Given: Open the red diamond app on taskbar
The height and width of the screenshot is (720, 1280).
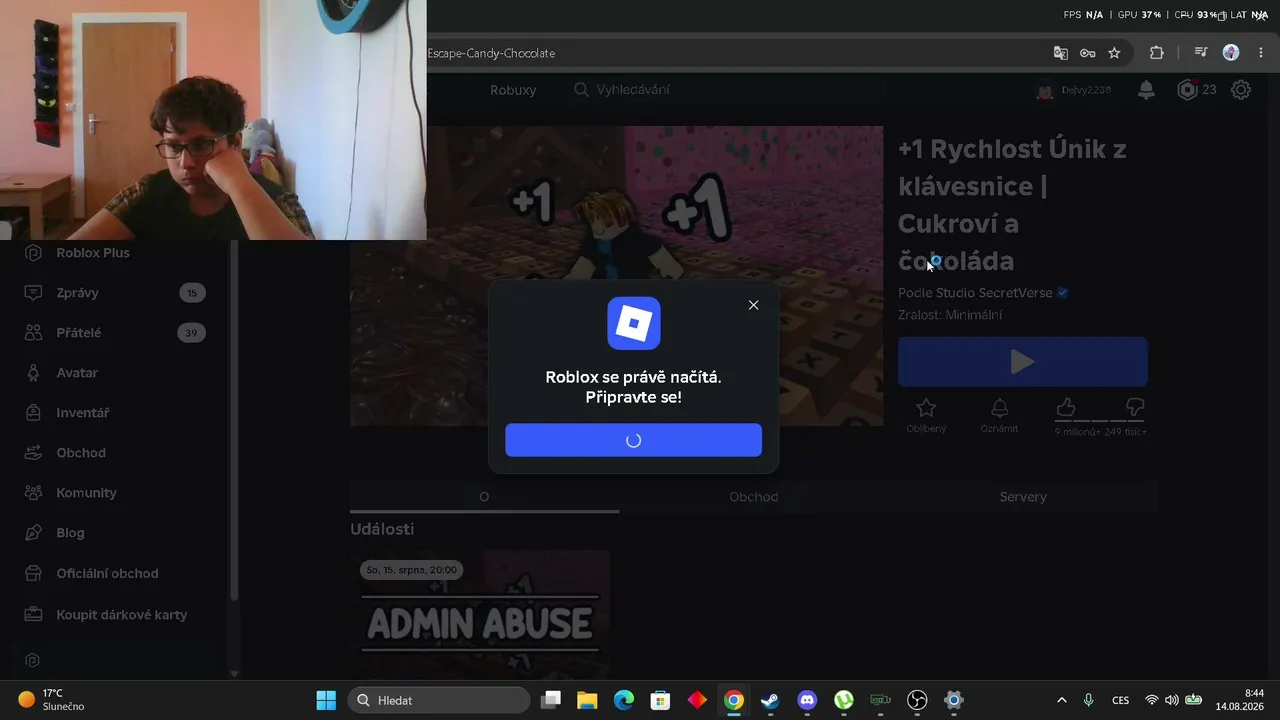Looking at the screenshot, I should click(x=697, y=700).
